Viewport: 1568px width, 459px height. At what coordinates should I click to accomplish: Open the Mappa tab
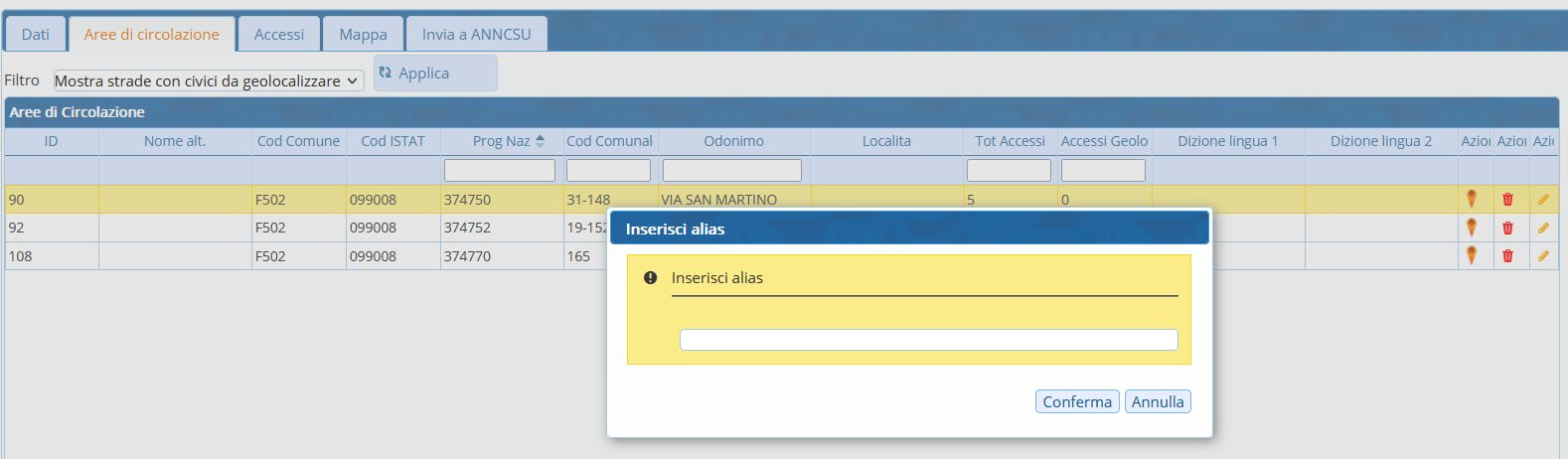363,34
